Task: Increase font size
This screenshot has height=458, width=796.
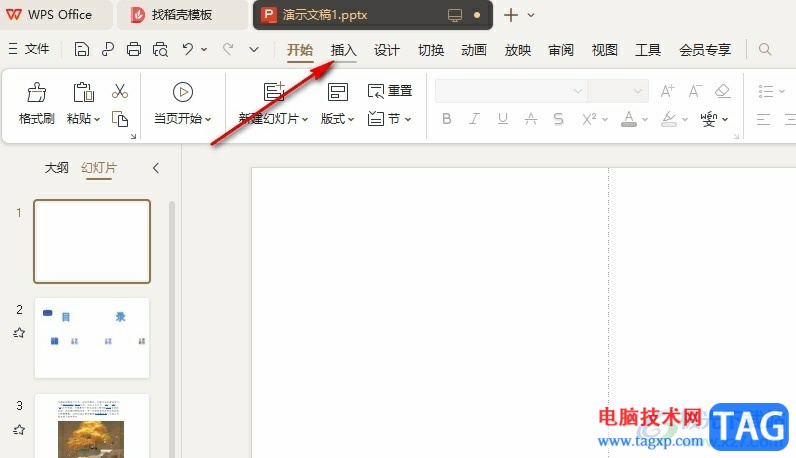Action: (x=667, y=91)
